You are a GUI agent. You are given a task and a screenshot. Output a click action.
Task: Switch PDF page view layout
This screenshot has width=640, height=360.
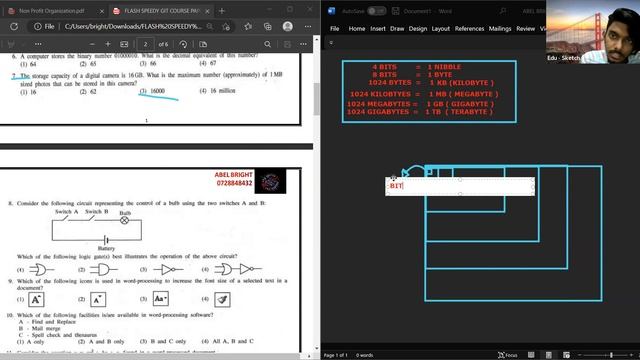[203, 44]
